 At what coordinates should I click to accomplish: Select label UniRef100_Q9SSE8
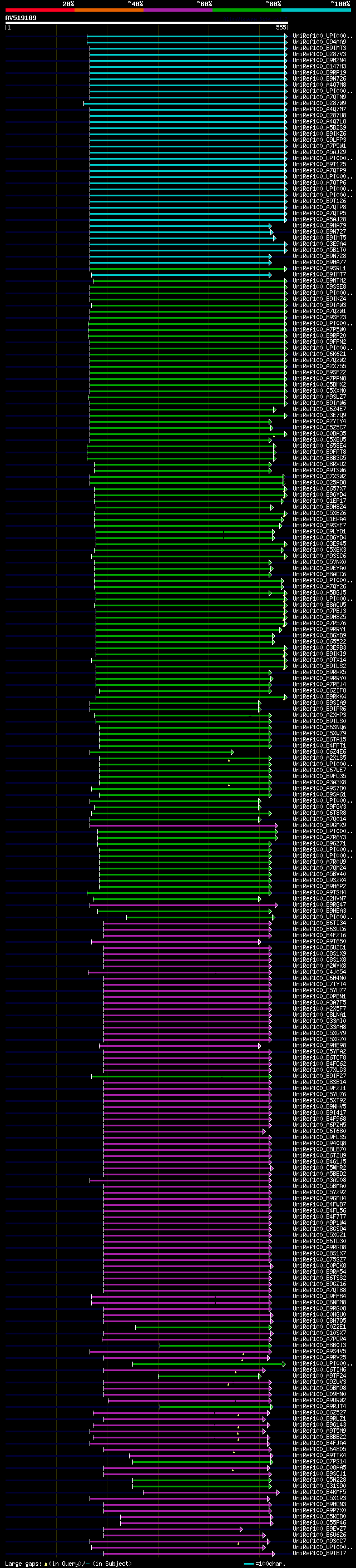click(x=319, y=286)
